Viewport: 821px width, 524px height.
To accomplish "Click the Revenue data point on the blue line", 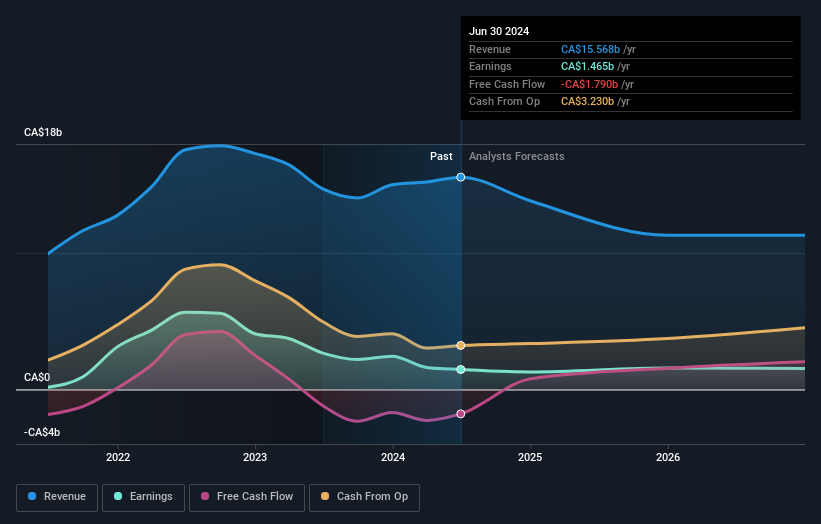I will point(461,177).
